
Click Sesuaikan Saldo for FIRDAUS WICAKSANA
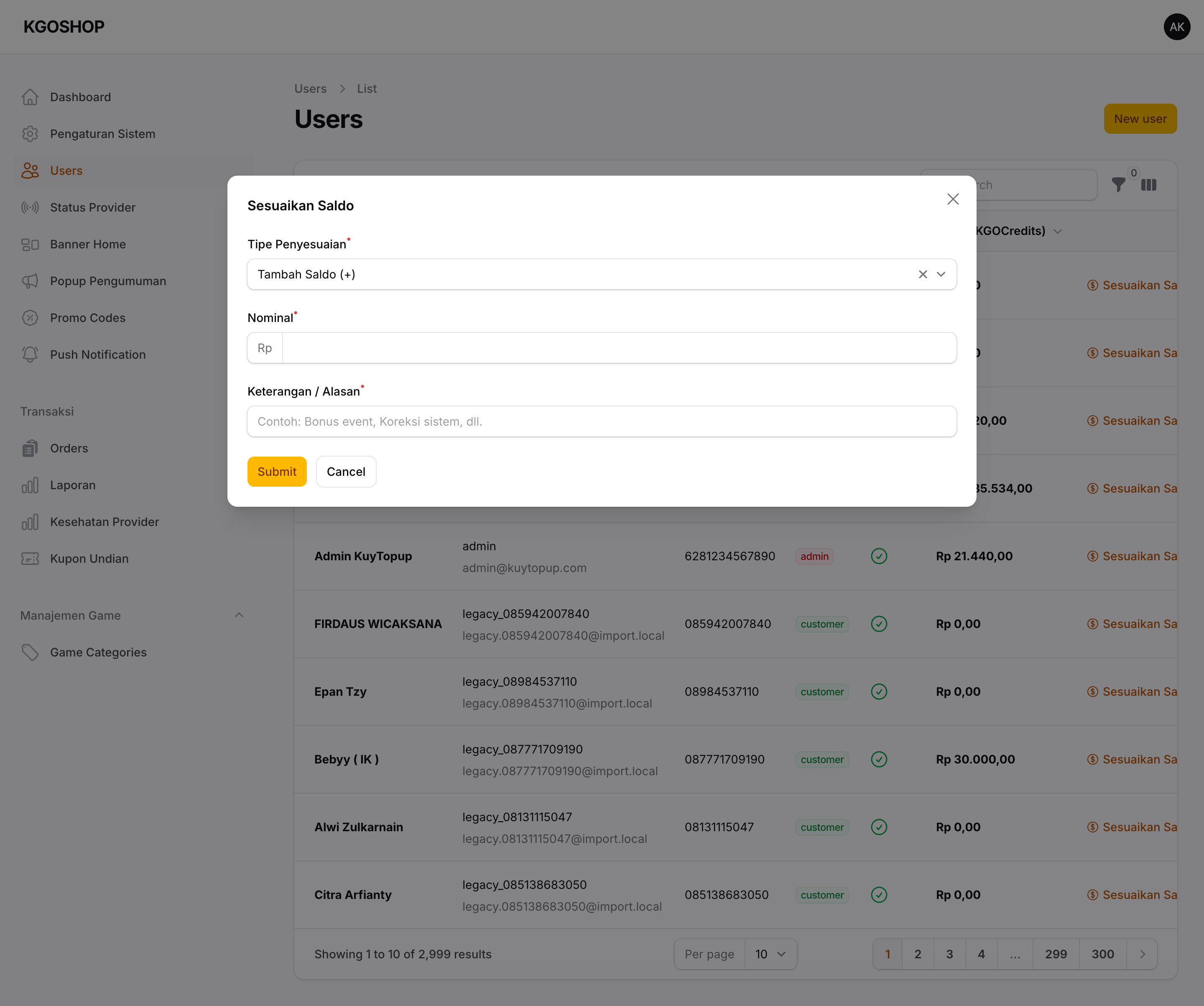1132,623
